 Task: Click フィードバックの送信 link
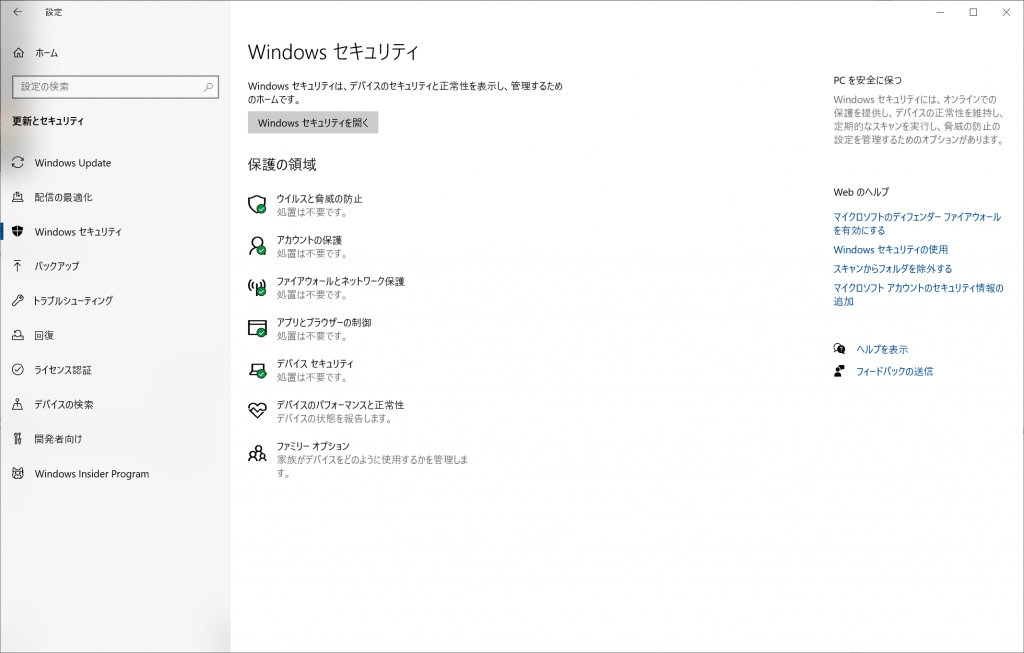[x=895, y=372]
